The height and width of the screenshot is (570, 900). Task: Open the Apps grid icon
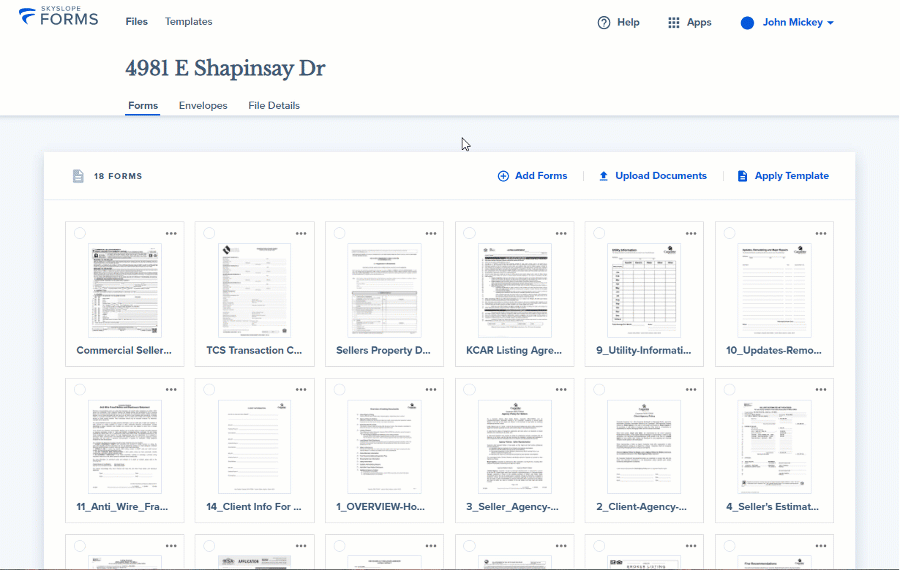click(674, 22)
